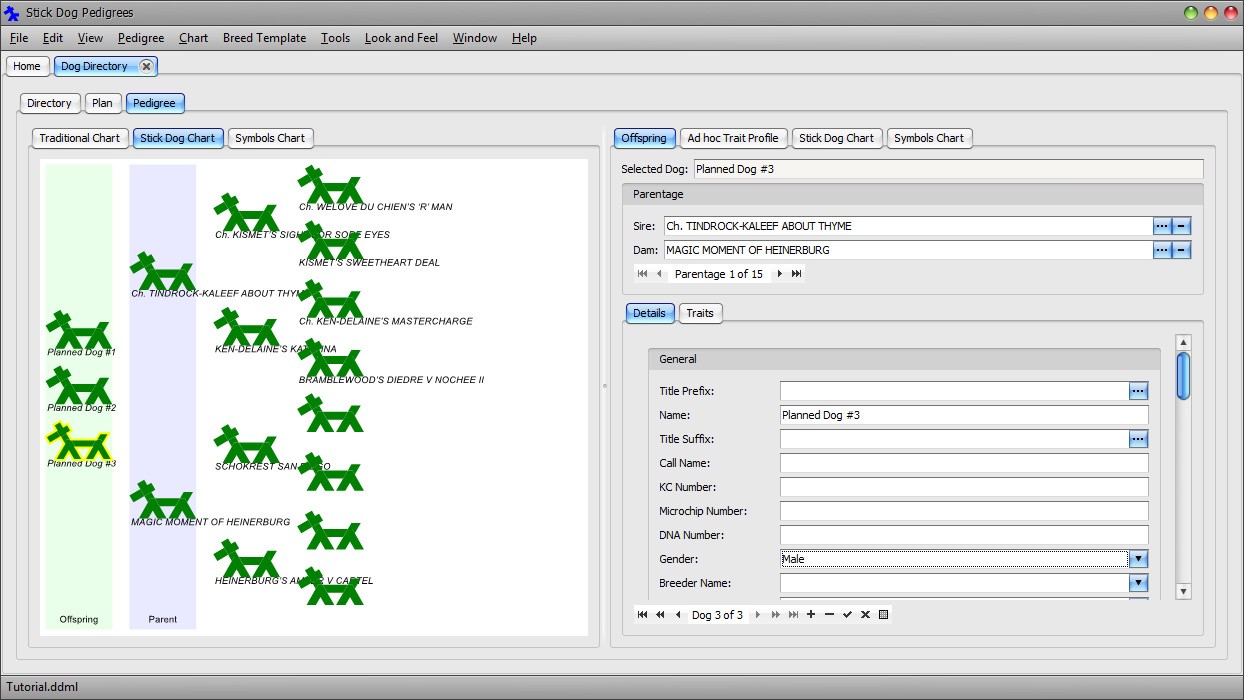Screen dimensions: 1244x700
Task: Browse for Dam using the ellipsis button
Action: [1161, 250]
